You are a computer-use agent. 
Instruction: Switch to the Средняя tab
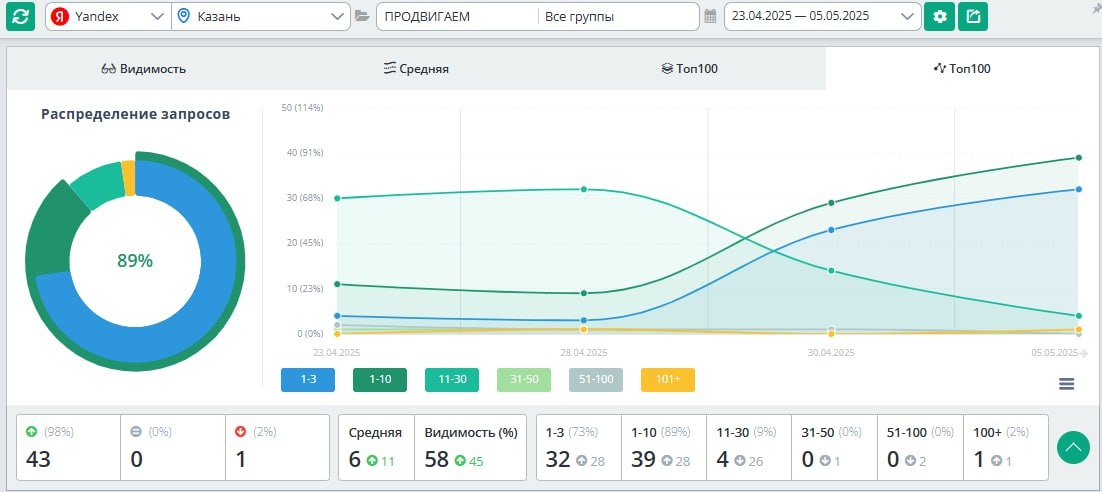click(416, 69)
